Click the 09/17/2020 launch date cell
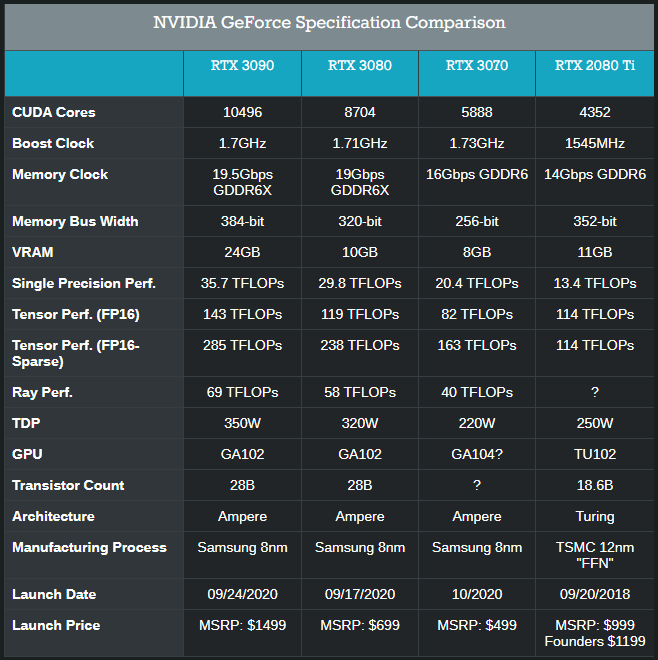This screenshot has height=660, width=658. (360, 595)
